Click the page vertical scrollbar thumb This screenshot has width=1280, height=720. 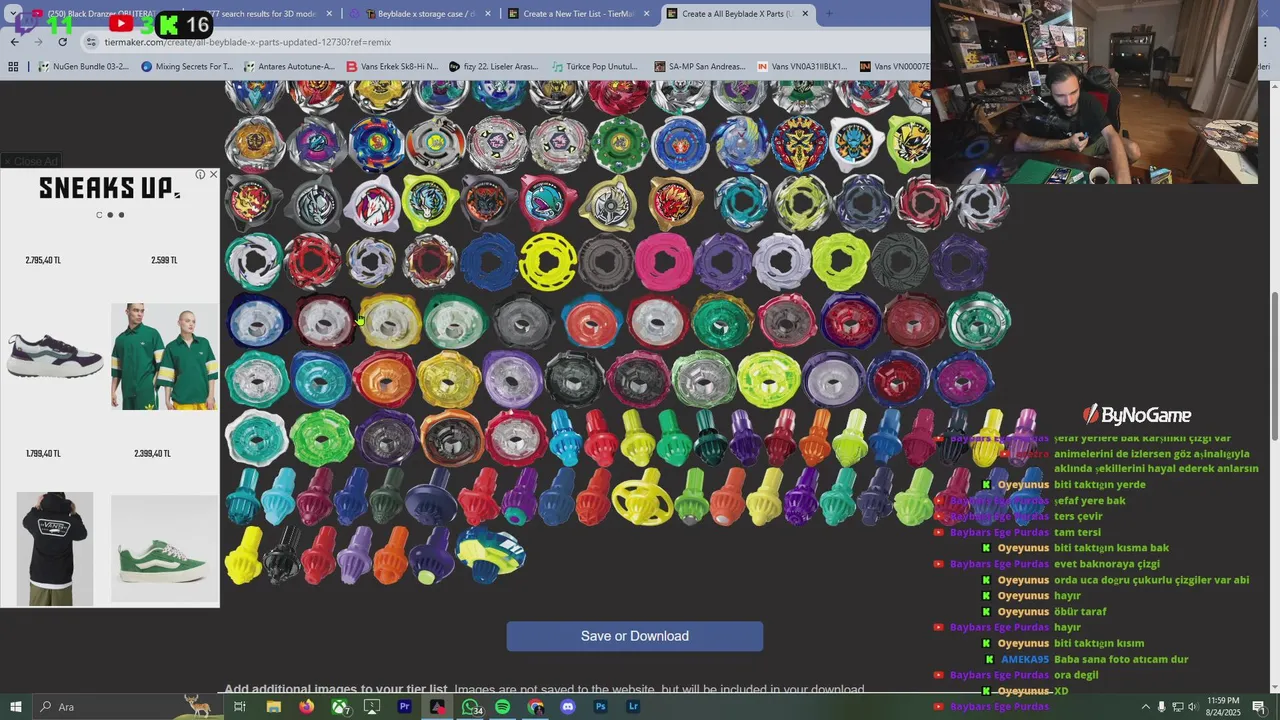[x=1274, y=365]
